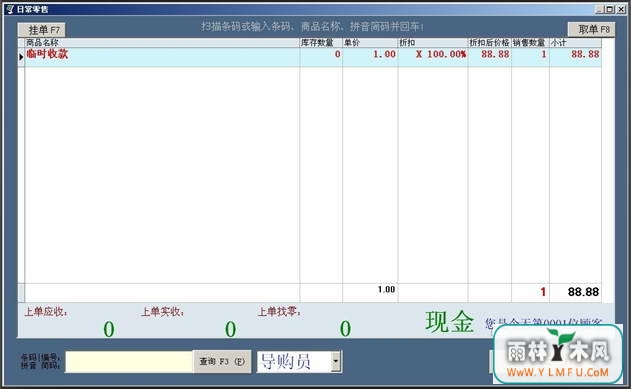The width and height of the screenshot is (631, 389).
Task: Click the 单价 column header
Action: 370,43
